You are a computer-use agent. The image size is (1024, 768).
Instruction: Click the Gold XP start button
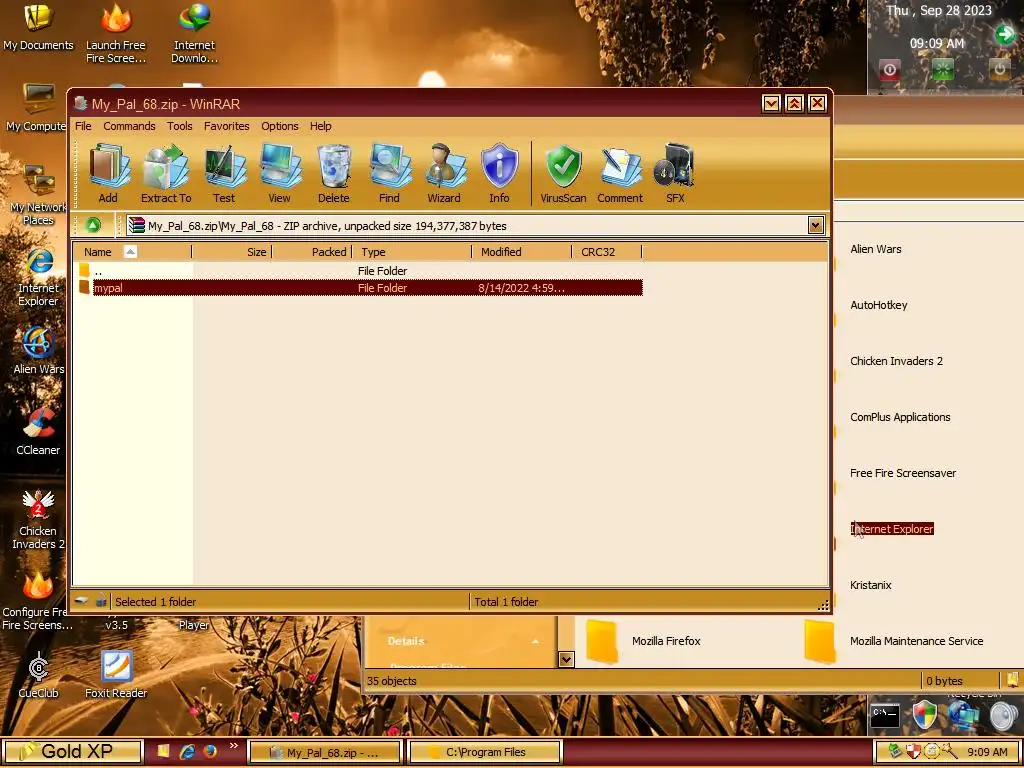(x=72, y=752)
